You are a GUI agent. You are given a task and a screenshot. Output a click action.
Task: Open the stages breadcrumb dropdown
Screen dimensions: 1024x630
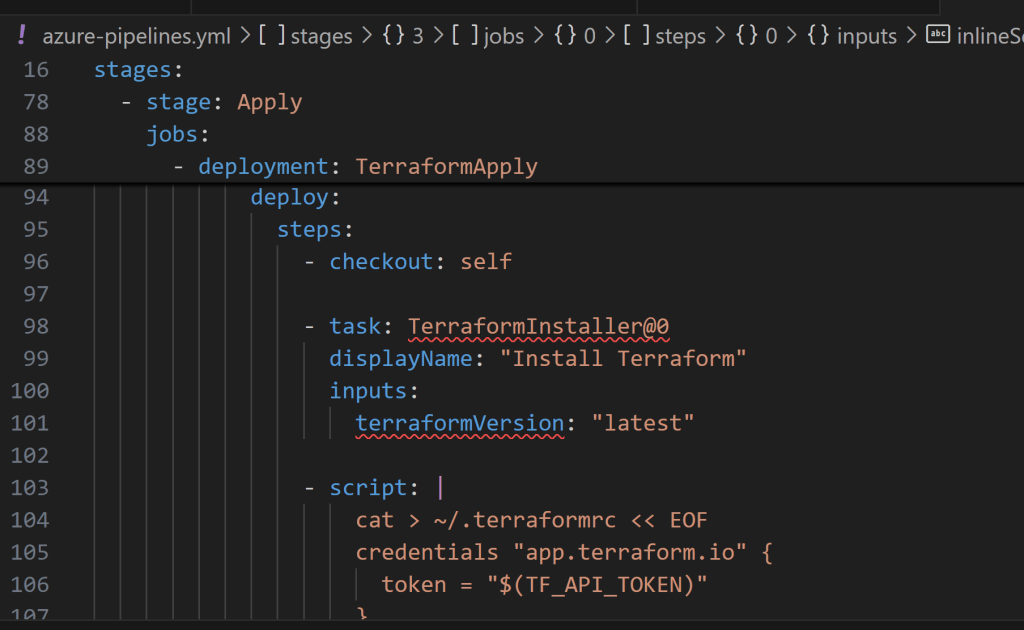(322, 36)
